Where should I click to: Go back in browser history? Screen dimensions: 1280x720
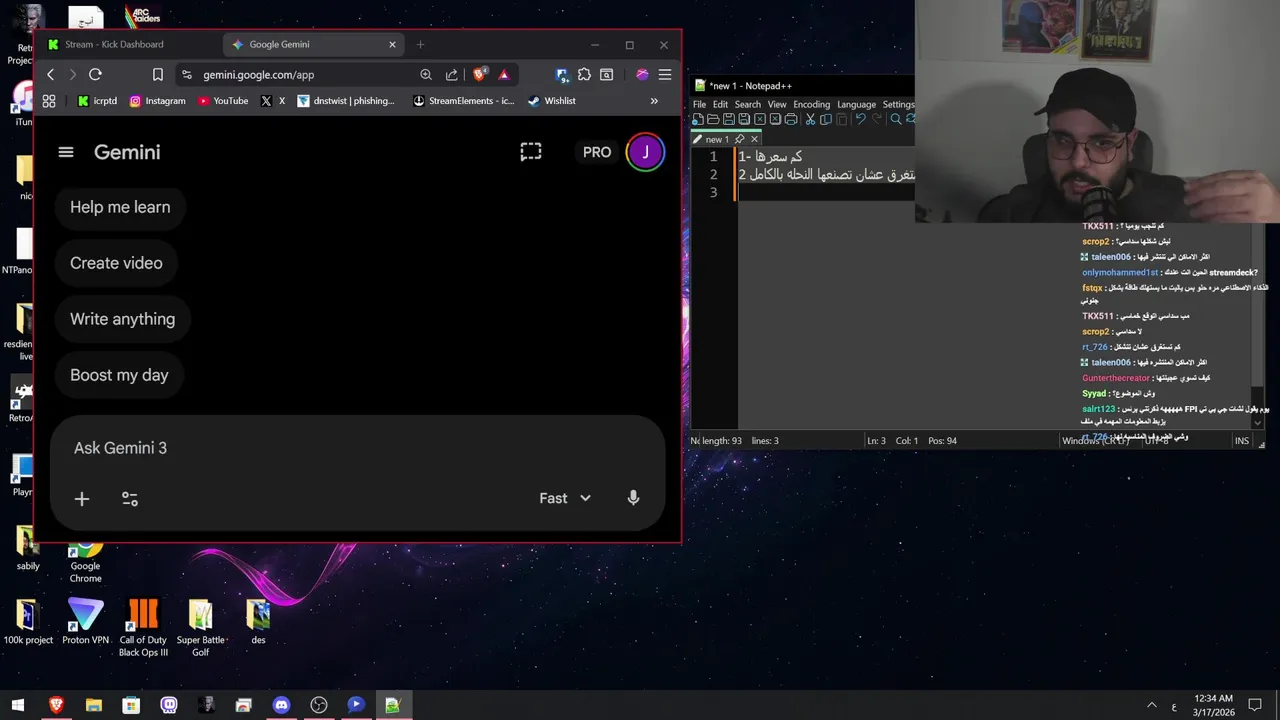pos(50,74)
